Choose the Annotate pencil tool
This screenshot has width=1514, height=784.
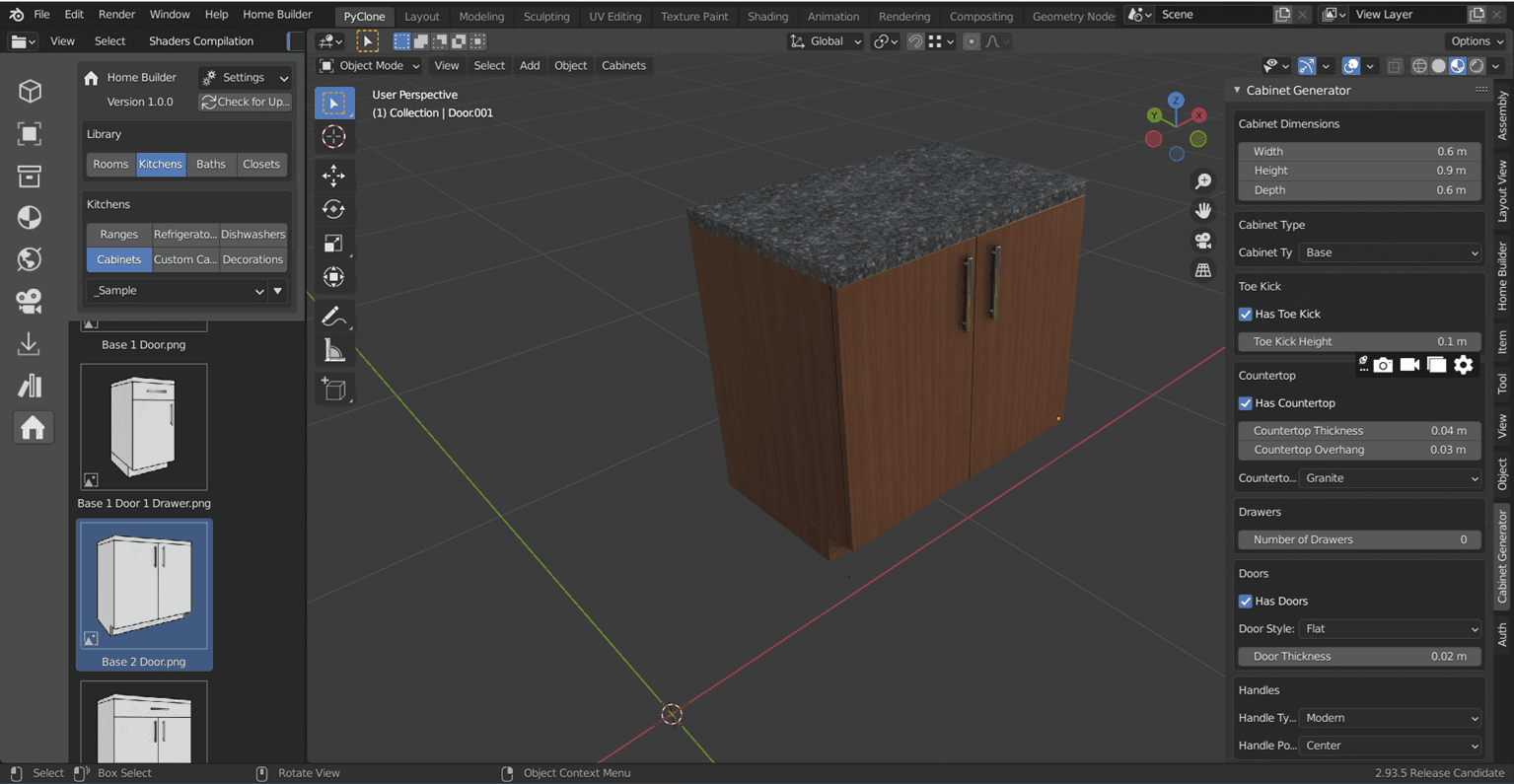click(x=332, y=316)
